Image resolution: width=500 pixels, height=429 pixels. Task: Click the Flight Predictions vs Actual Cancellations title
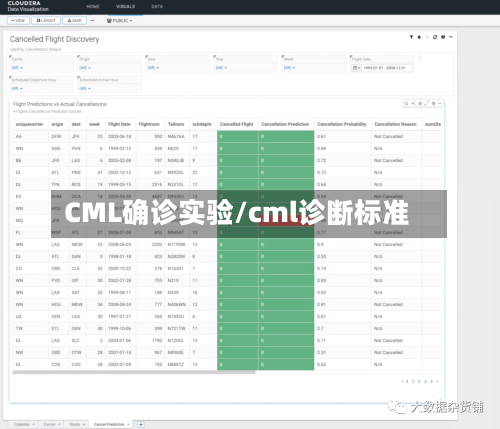click(x=60, y=104)
